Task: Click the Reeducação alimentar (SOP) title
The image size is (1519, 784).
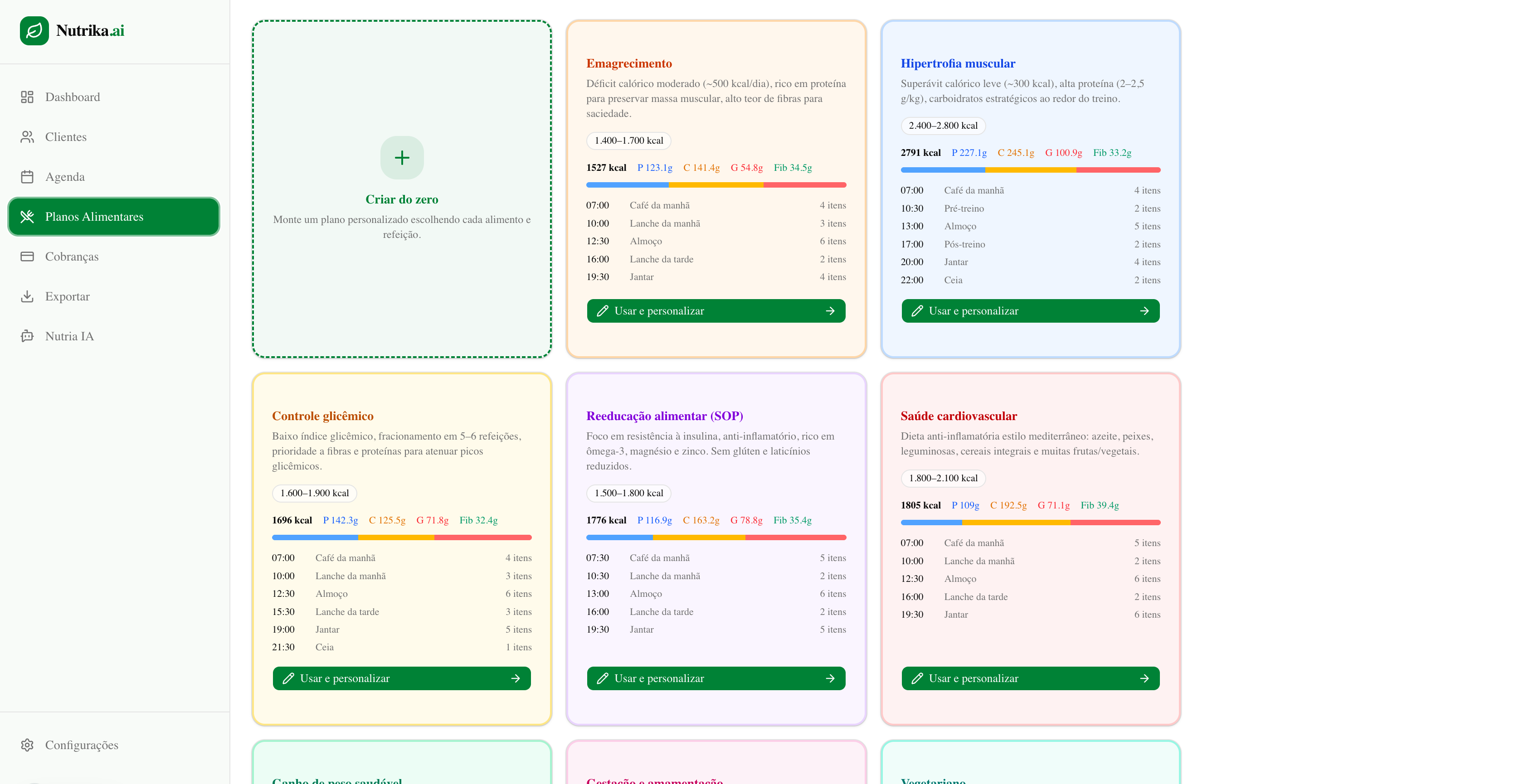Action: (665, 416)
